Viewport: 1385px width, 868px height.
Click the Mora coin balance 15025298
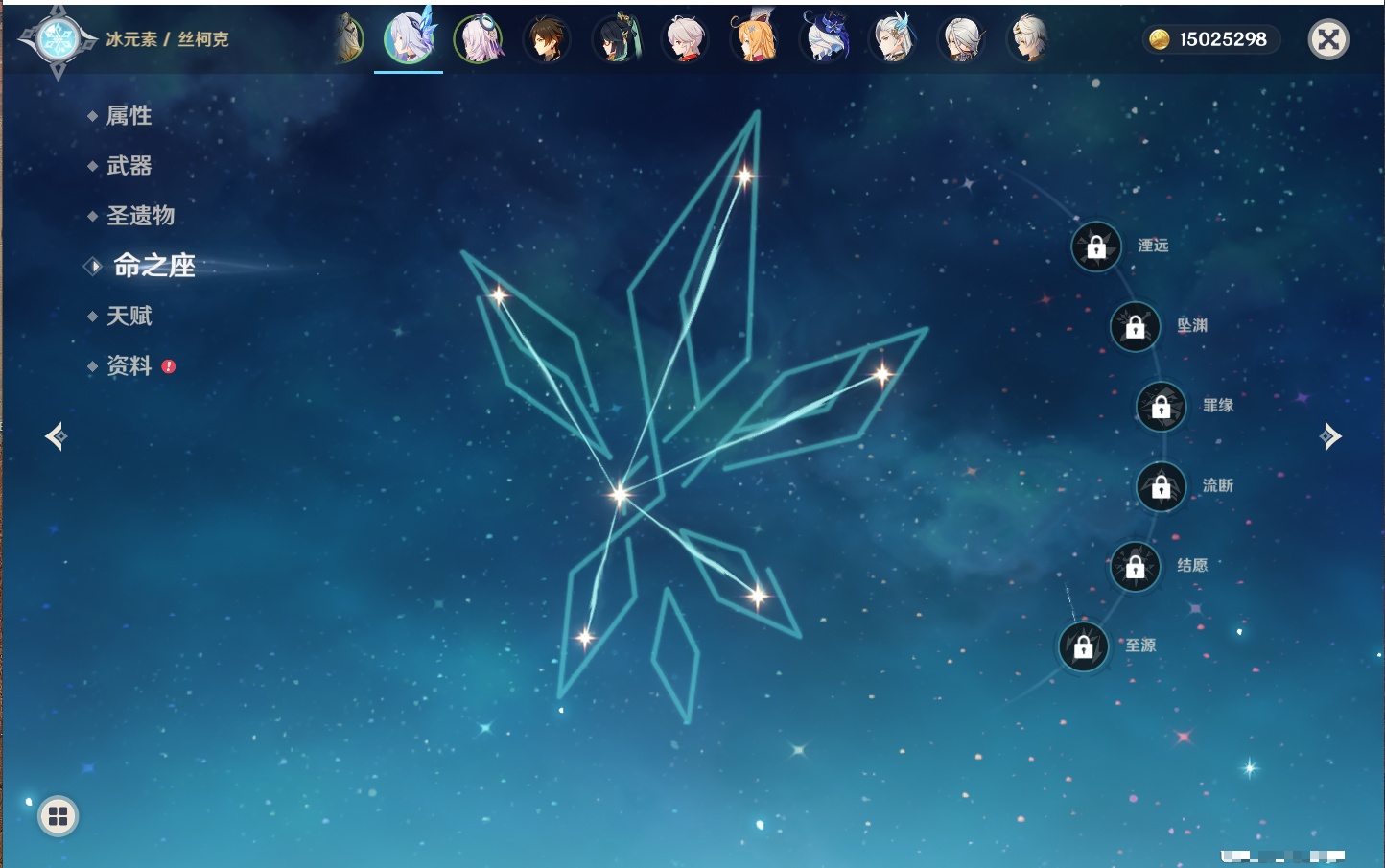pyautogui.click(x=1210, y=39)
